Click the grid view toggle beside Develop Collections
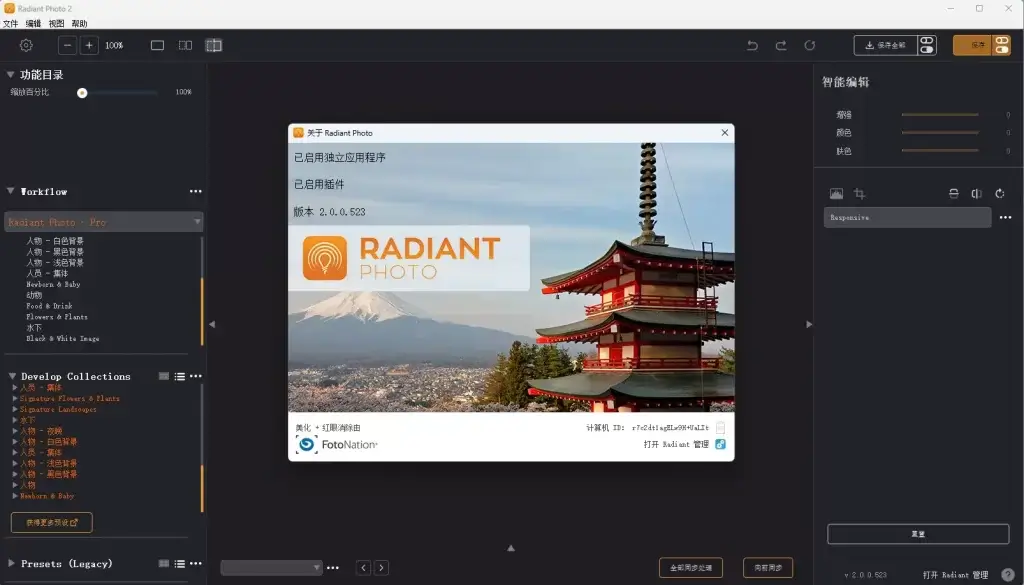 tap(163, 376)
